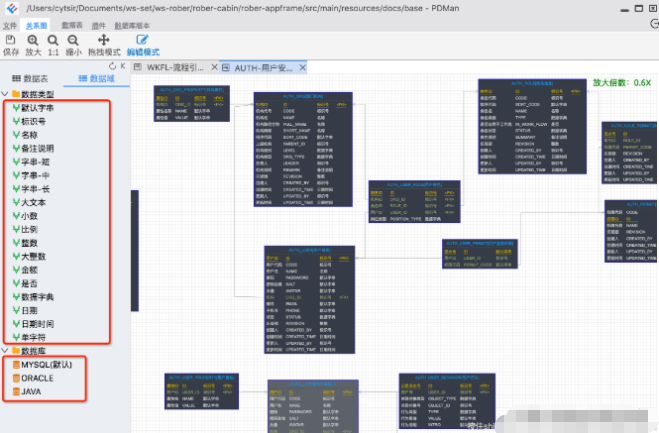Viewport: 659px width, 433px height.
Task: Select the JAVA database entry
Action: [27, 391]
